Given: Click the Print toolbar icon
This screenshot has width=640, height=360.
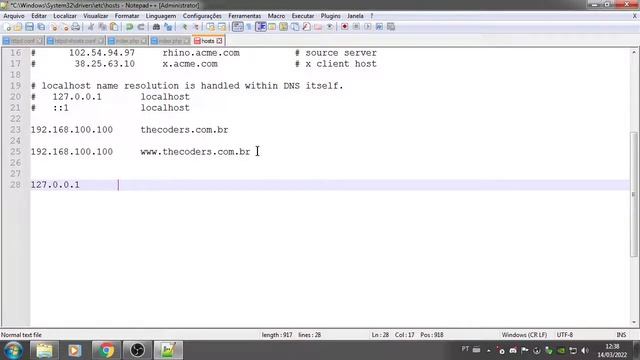Looking at the screenshot, I should point(76,27).
